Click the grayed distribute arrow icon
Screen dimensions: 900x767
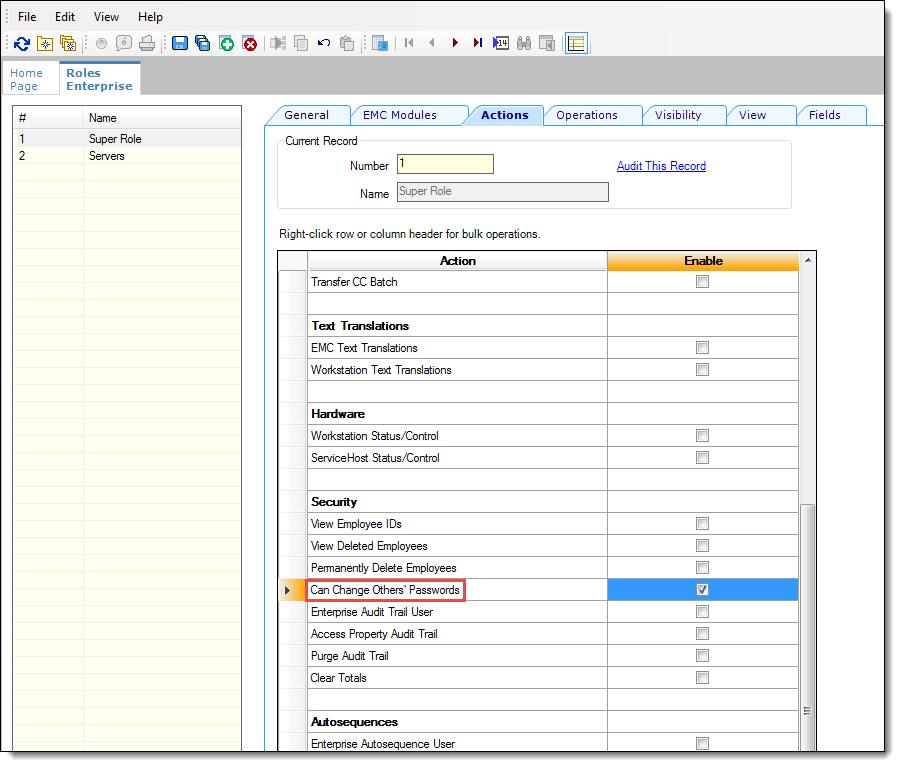click(278, 43)
